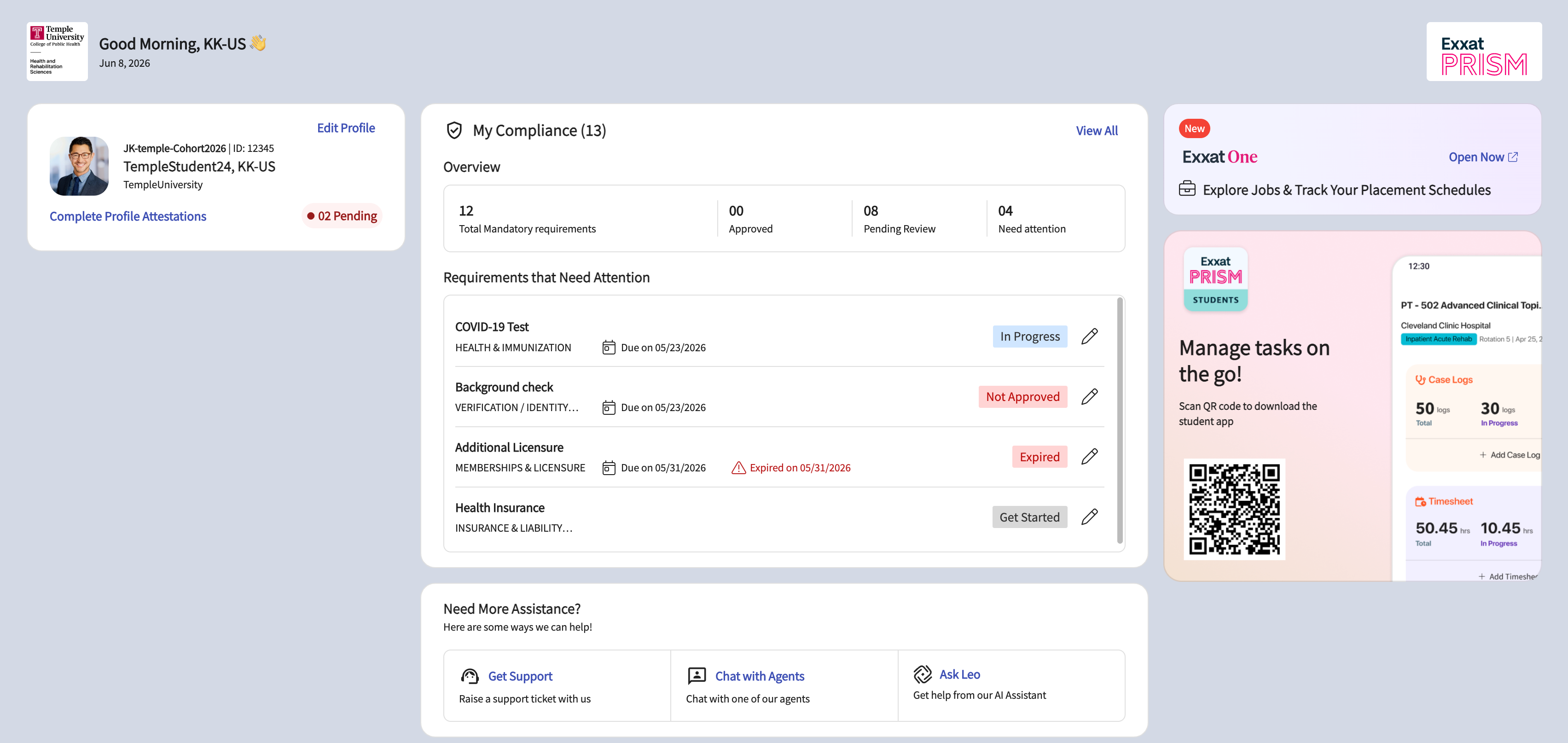Click the student profile photo
1568x743 pixels.
point(79,166)
